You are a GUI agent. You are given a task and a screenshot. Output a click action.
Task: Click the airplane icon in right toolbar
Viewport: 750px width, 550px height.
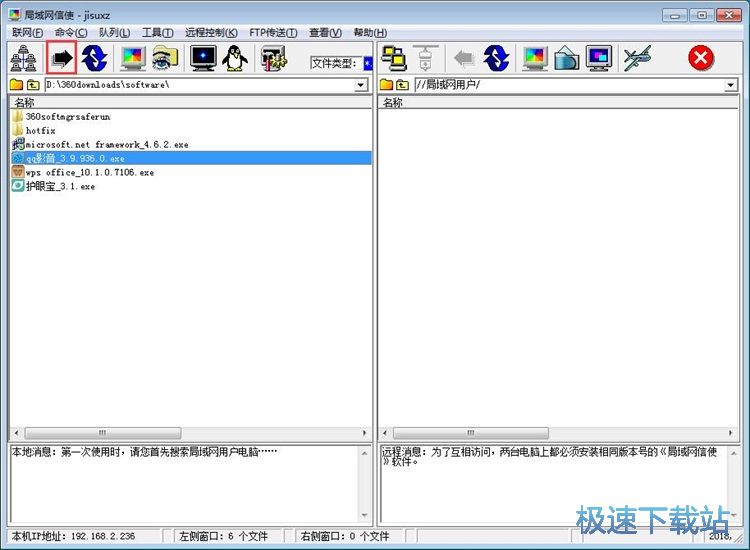[638, 58]
